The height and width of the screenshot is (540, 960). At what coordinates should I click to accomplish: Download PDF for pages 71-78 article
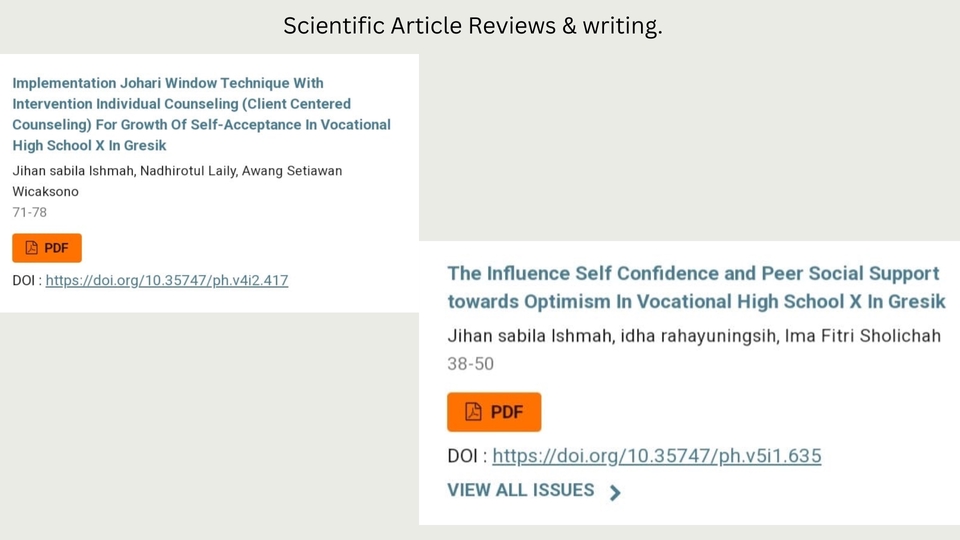point(47,248)
